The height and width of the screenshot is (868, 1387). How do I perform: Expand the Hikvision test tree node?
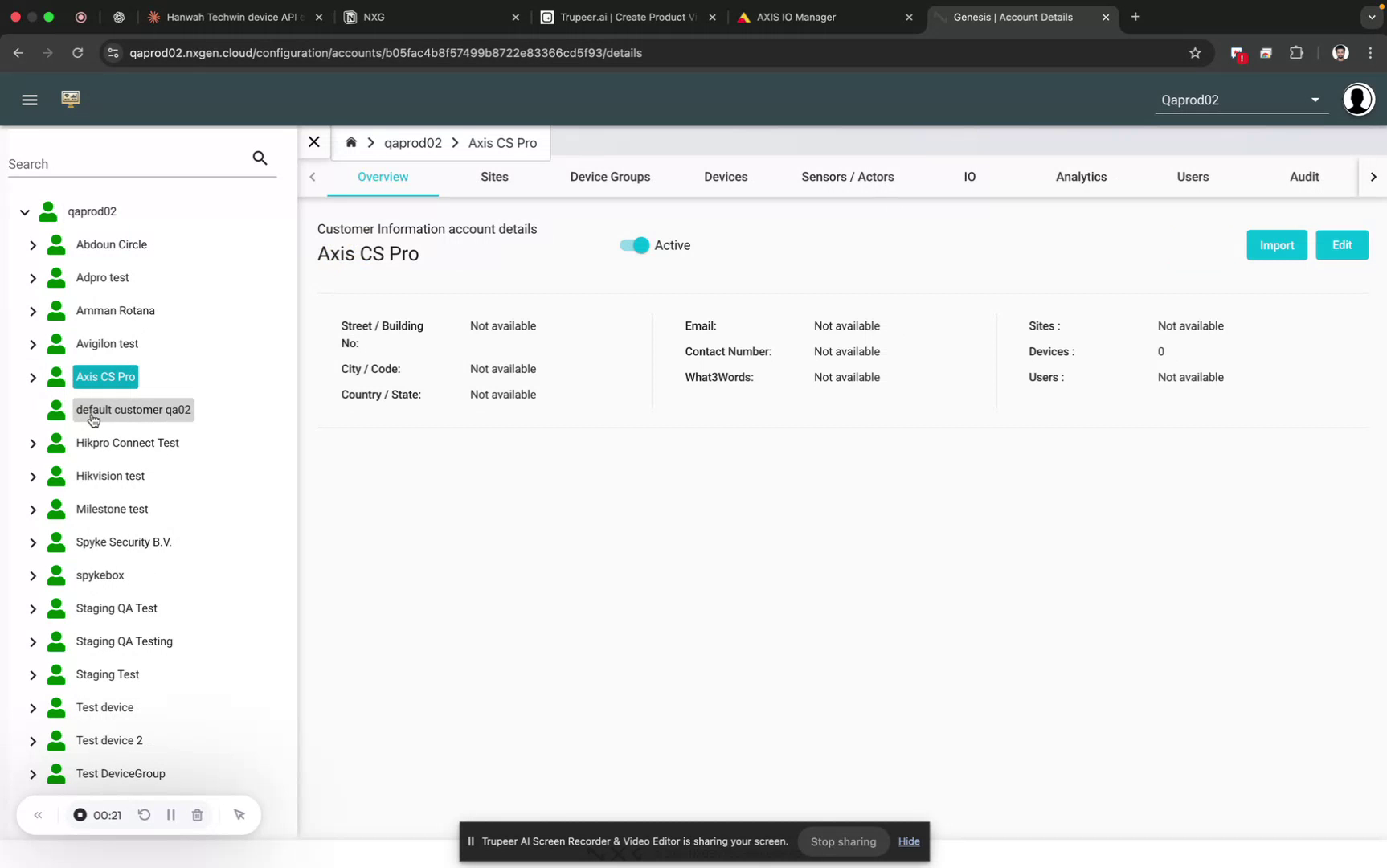33,476
